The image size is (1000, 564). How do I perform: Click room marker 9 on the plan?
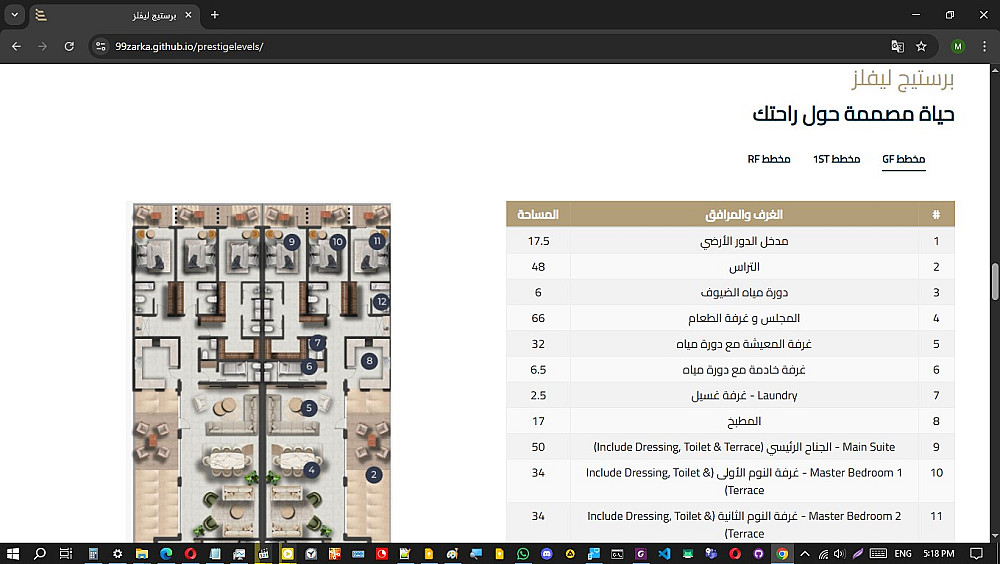(x=291, y=242)
